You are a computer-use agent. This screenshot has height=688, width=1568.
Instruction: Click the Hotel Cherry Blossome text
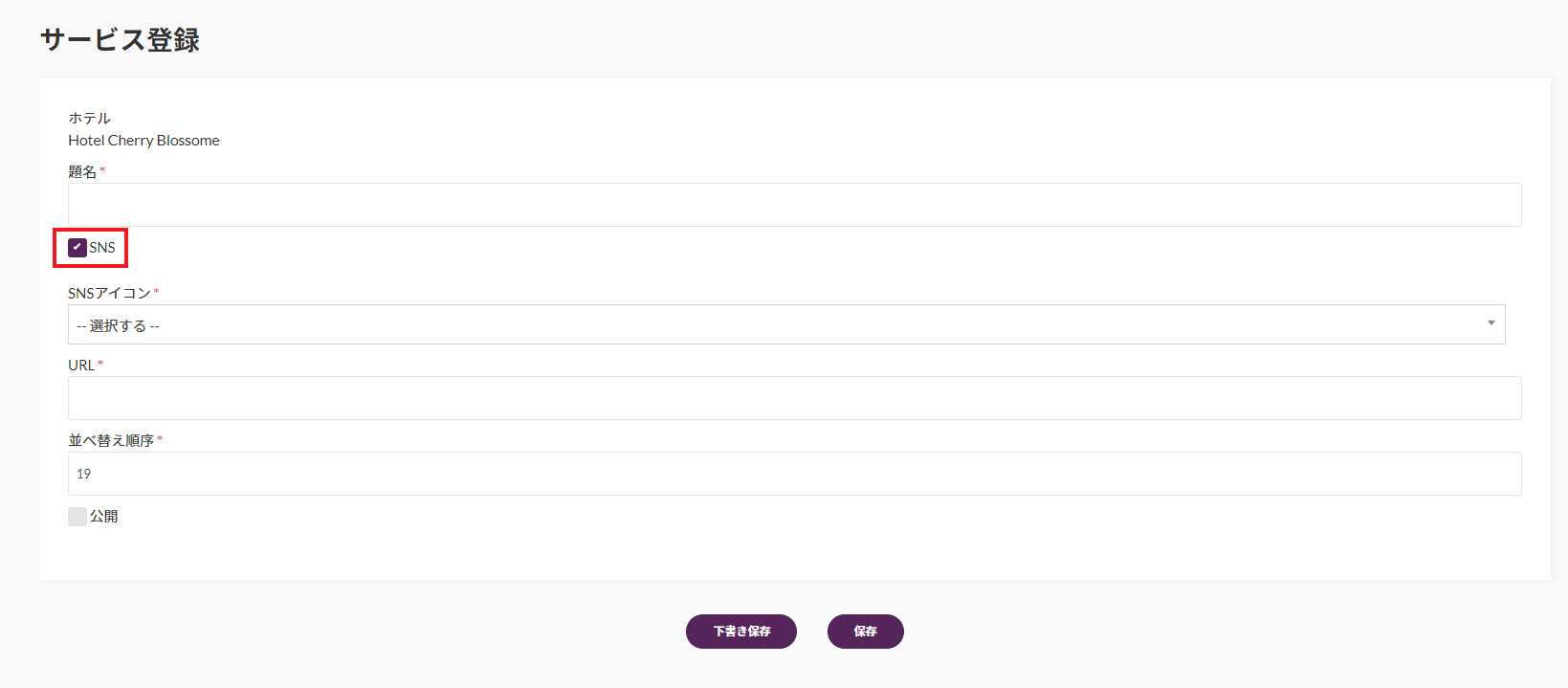pyautogui.click(x=144, y=141)
